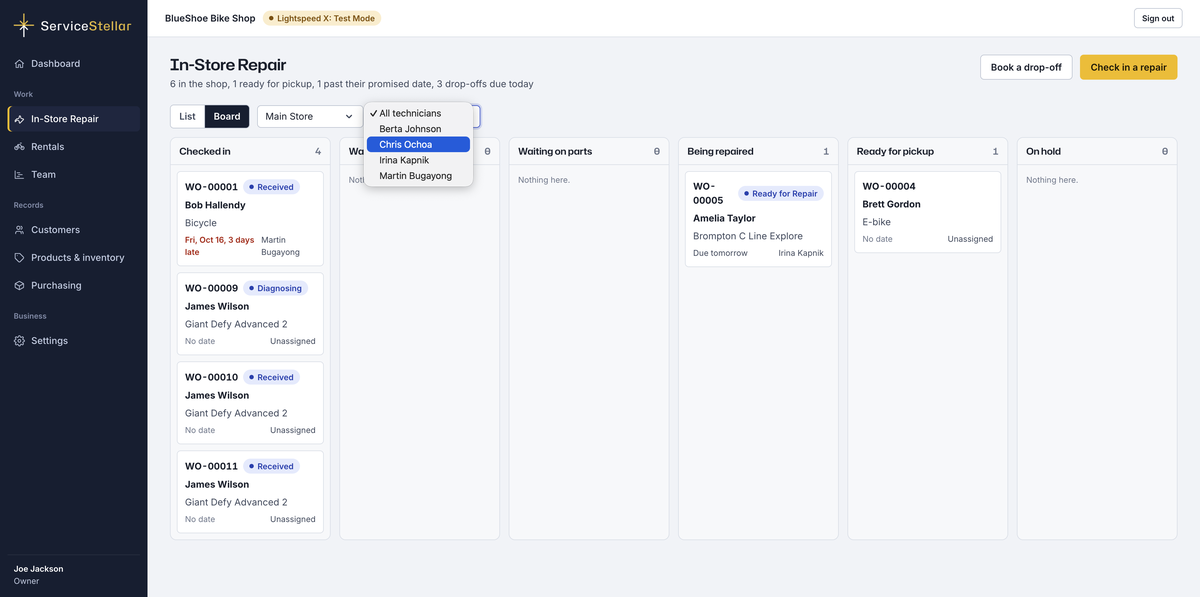Image resolution: width=1200 pixels, height=597 pixels.
Task: Click the Settings gear icon
Action: [x=20, y=341]
